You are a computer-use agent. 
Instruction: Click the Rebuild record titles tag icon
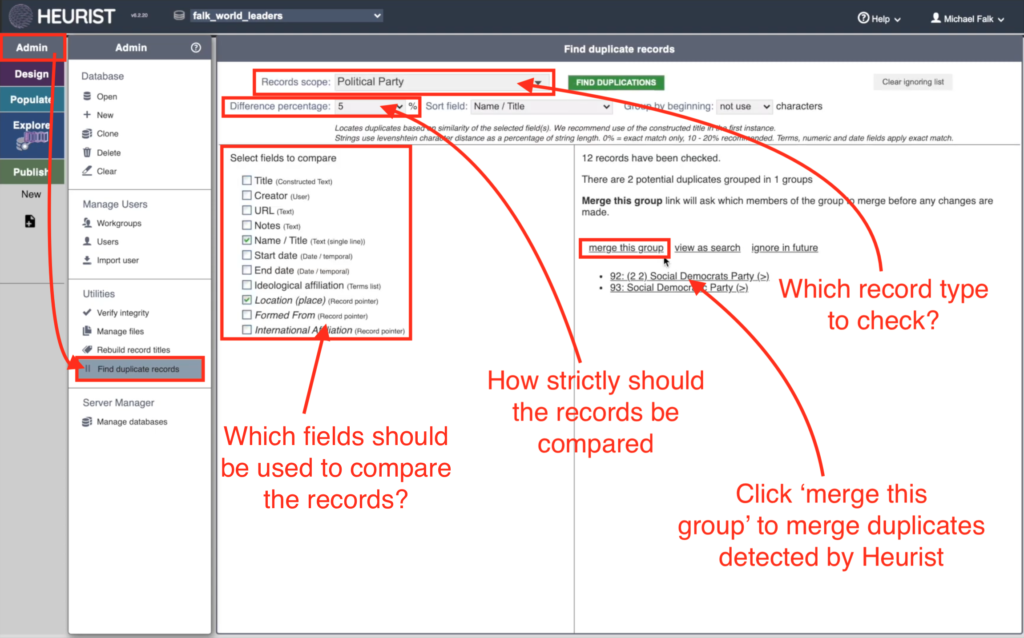pos(87,349)
